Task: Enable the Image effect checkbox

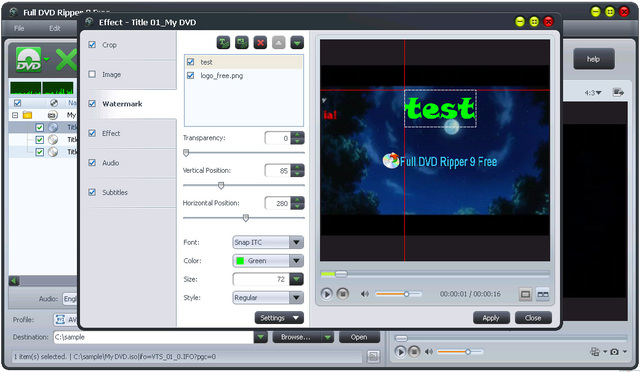Action: (x=92, y=74)
